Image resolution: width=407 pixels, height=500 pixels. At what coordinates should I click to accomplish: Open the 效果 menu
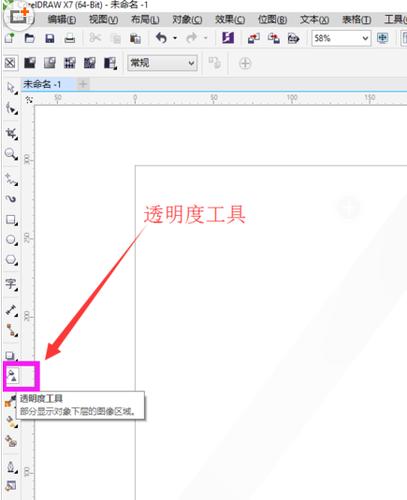click(x=230, y=20)
